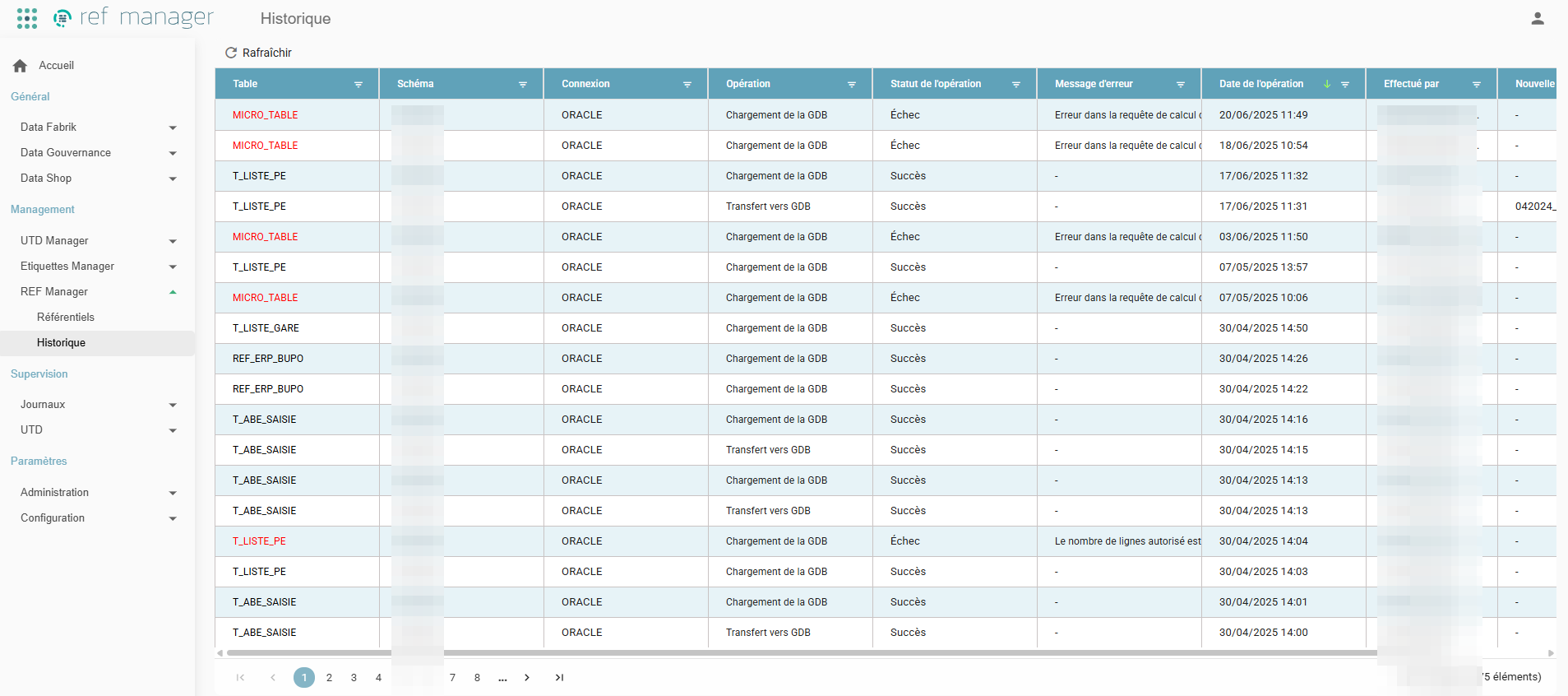Screen dimensions: 1568x696
Task: Open filter for Statut de l'opération column
Action: coord(1016,85)
